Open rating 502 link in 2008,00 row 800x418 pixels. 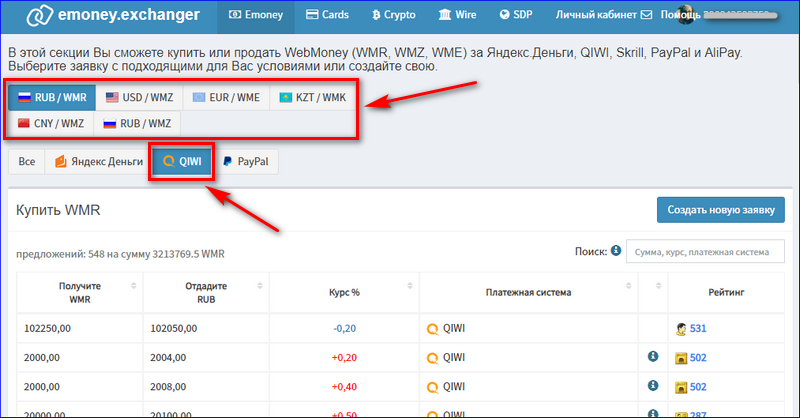pyautogui.click(x=698, y=386)
